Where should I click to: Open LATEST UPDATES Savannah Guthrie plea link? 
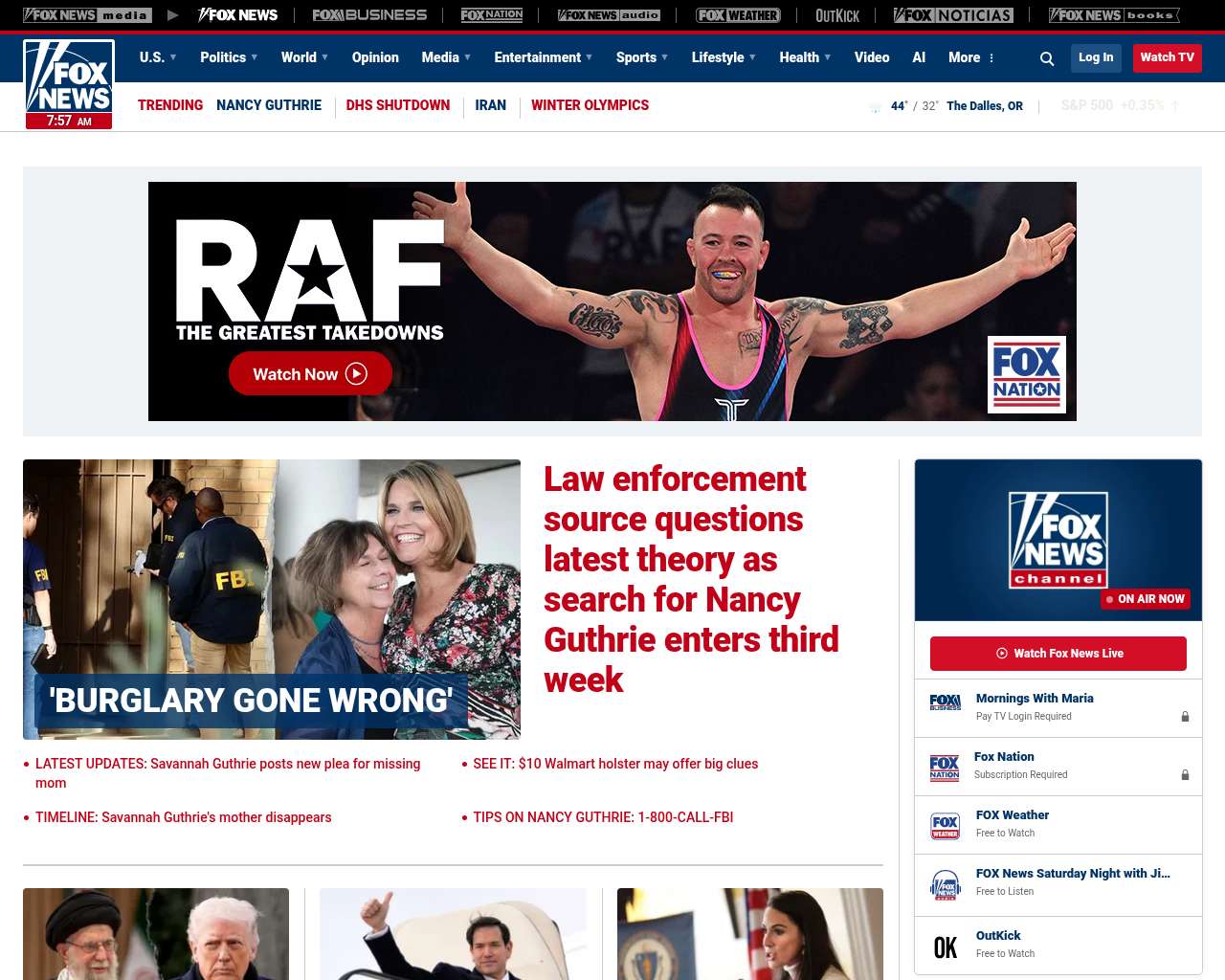tap(228, 773)
